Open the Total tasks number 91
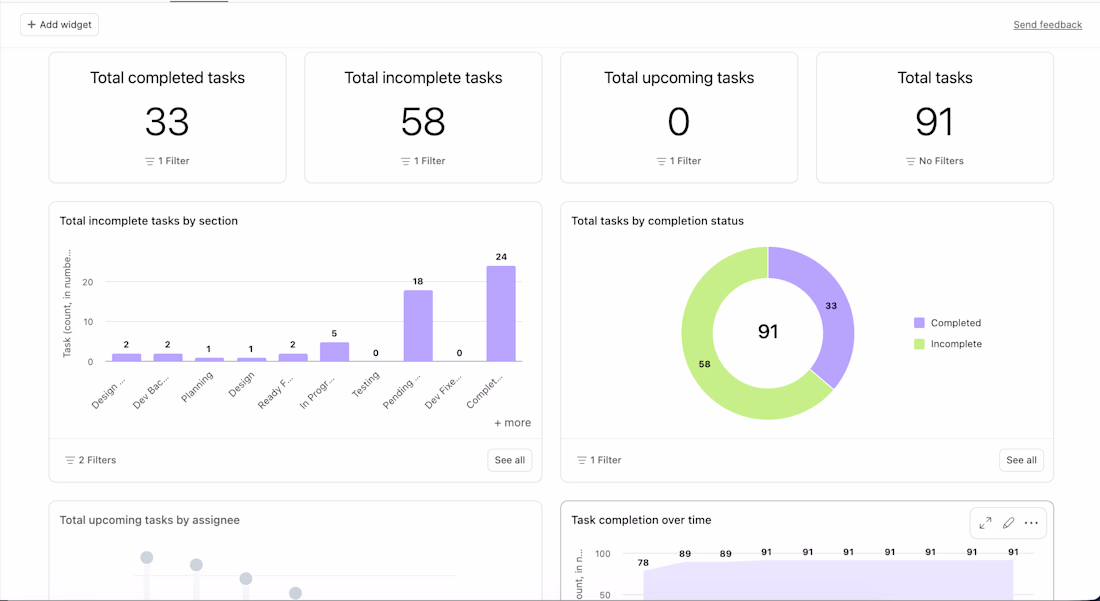Screen dimensions: 1100x601 tap(934, 121)
